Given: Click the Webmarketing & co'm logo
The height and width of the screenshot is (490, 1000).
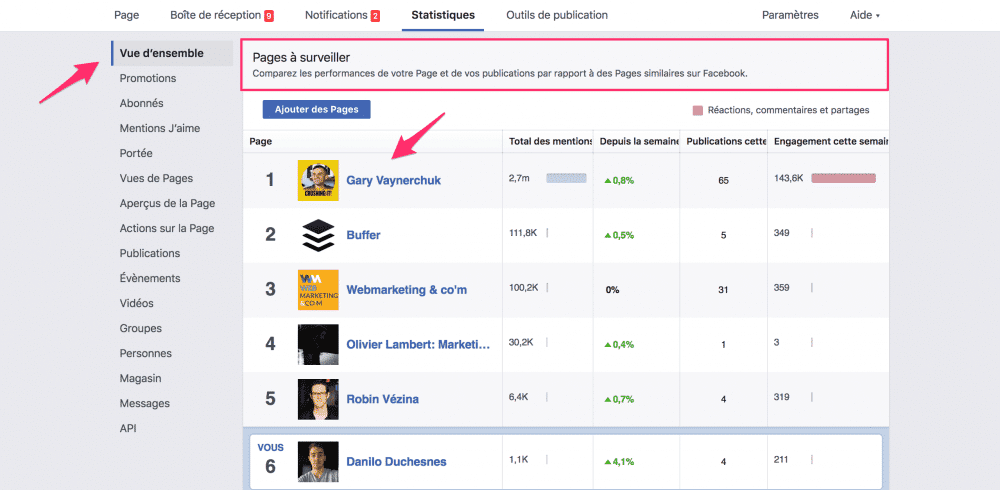Looking at the screenshot, I should tap(318, 290).
